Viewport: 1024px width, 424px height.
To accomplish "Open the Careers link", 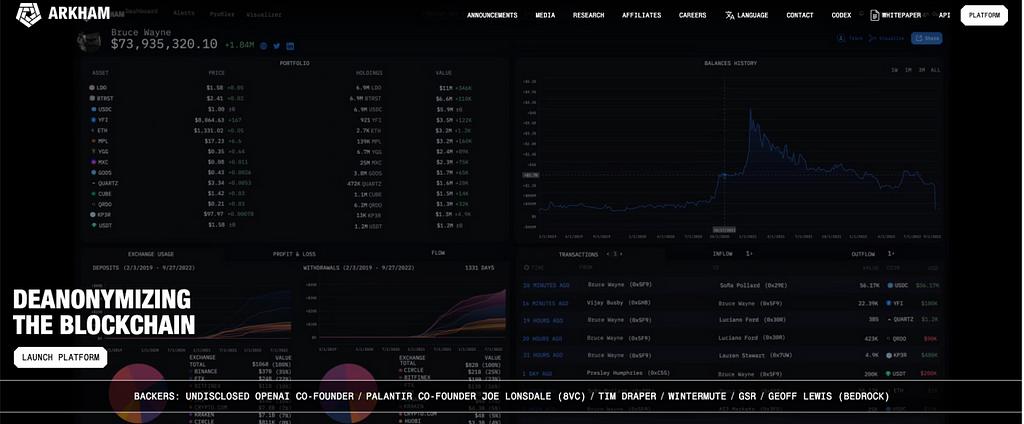I will tap(692, 15).
